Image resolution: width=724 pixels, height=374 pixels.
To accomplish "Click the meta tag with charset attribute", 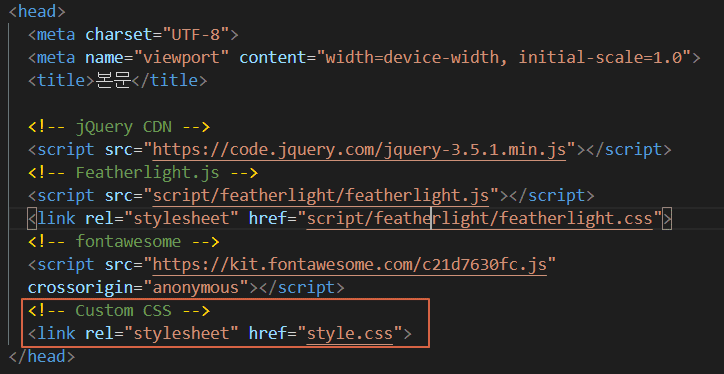I will (x=133, y=34).
